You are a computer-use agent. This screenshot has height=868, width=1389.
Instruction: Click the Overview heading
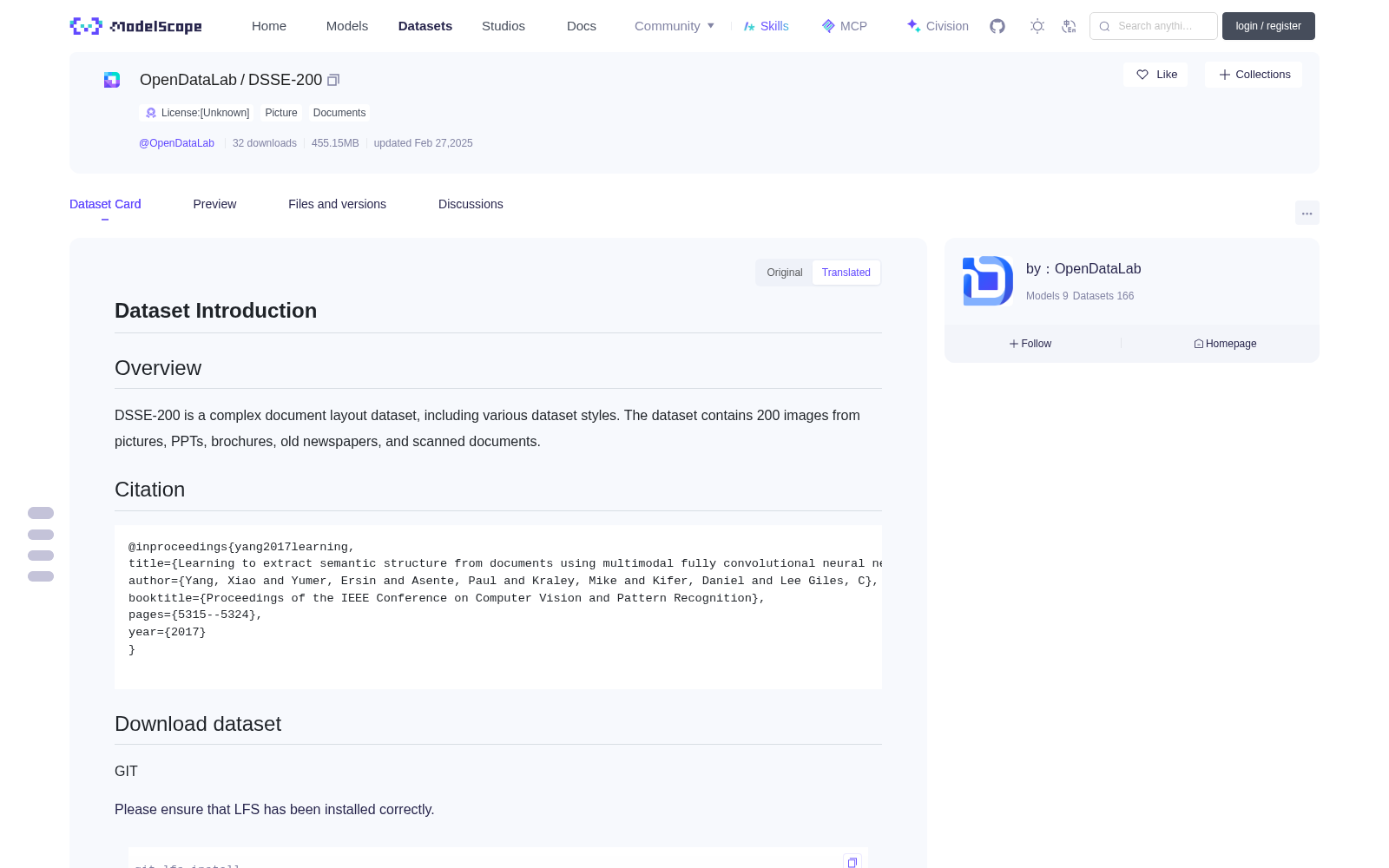158,368
